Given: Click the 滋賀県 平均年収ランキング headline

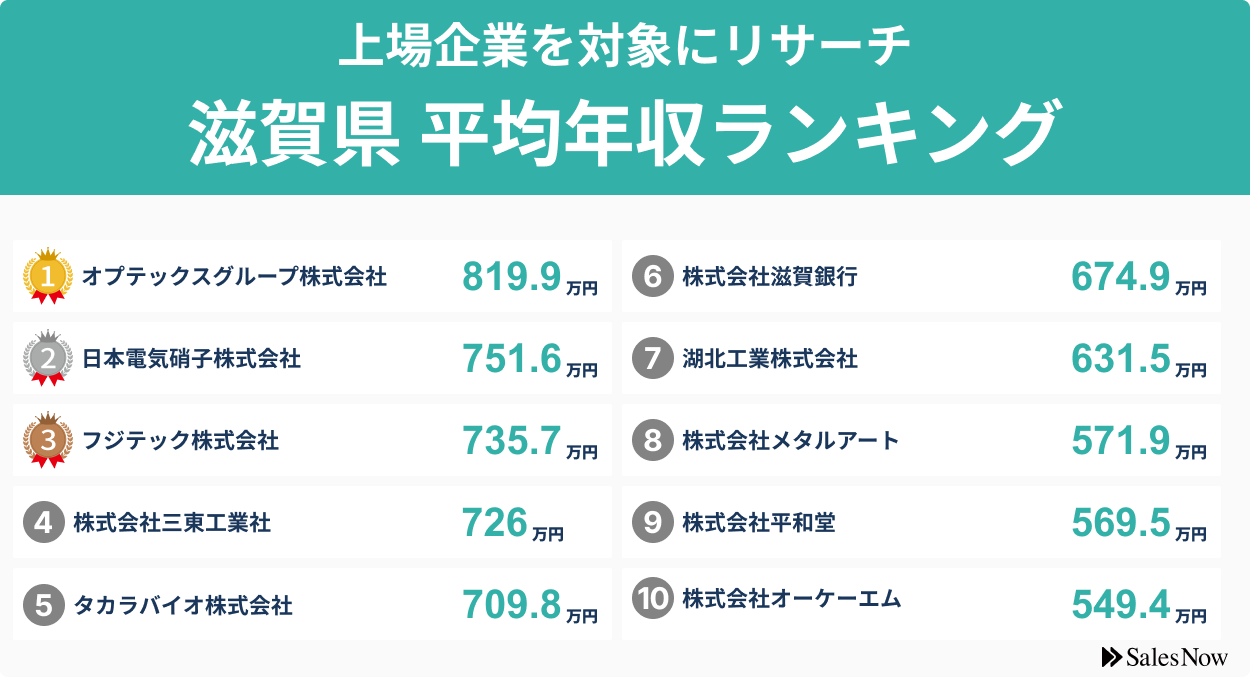Looking at the screenshot, I should point(624,133).
